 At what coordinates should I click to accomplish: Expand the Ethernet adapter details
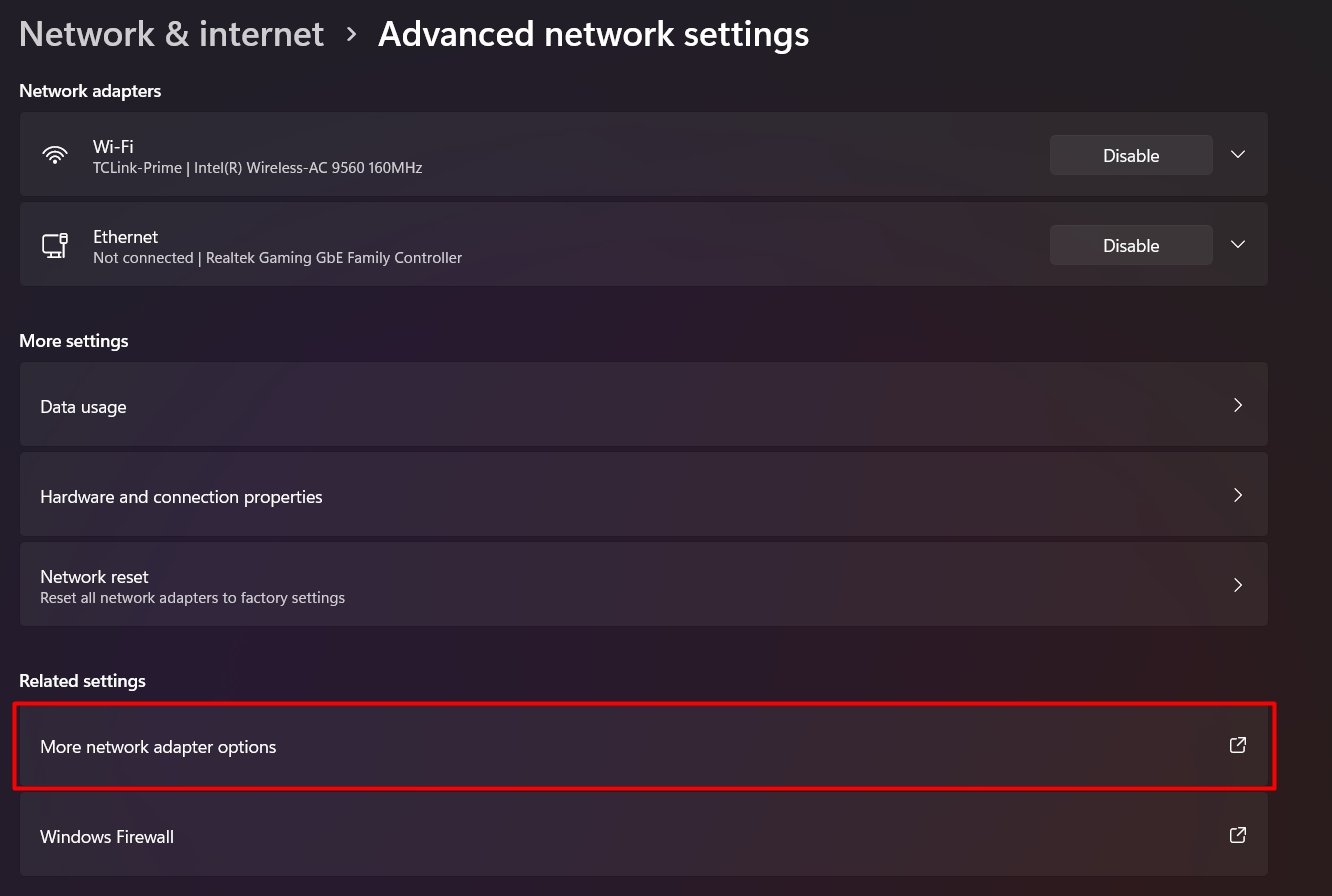click(1237, 245)
